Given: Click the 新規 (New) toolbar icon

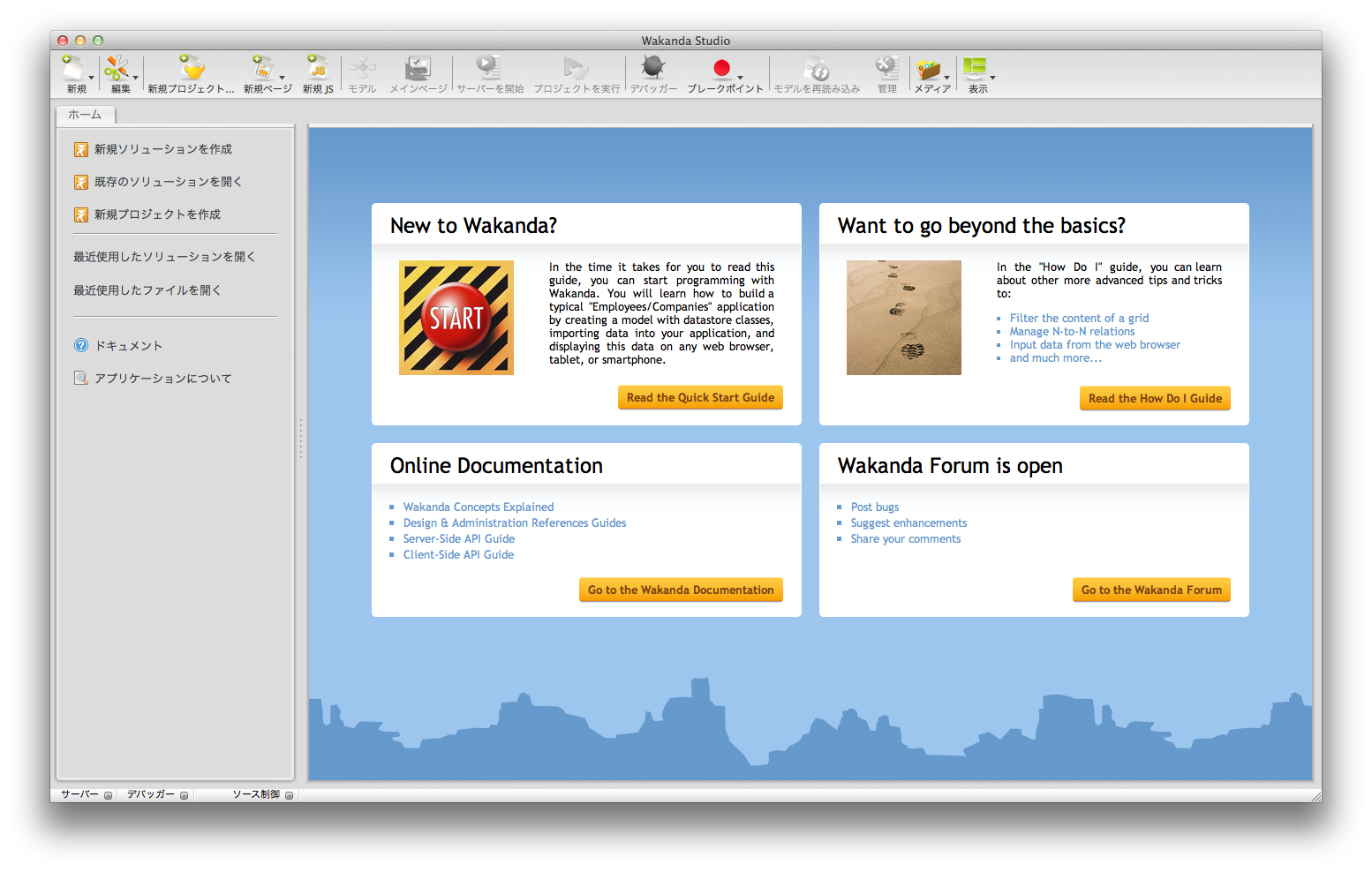Looking at the screenshot, I should pyautogui.click(x=74, y=69).
